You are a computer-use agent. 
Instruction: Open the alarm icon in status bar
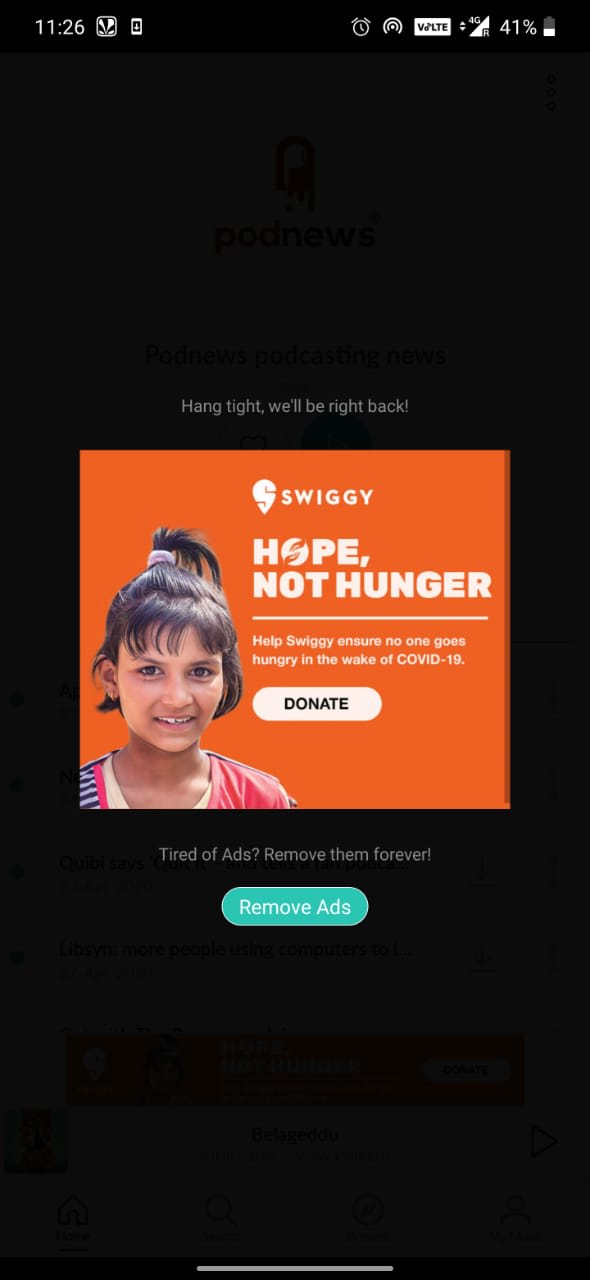[x=361, y=27]
